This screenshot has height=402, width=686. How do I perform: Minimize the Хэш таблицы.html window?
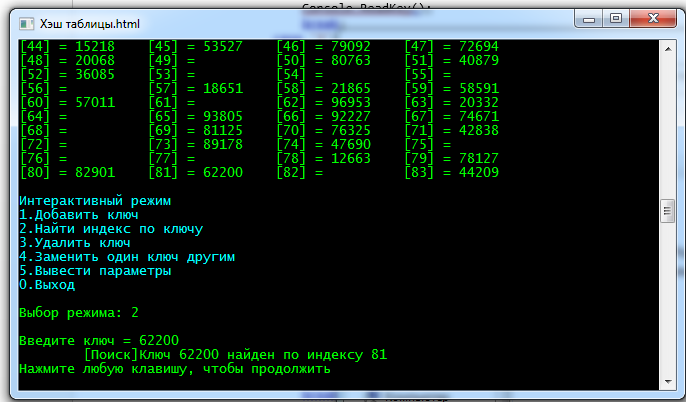pyautogui.click(x=589, y=19)
